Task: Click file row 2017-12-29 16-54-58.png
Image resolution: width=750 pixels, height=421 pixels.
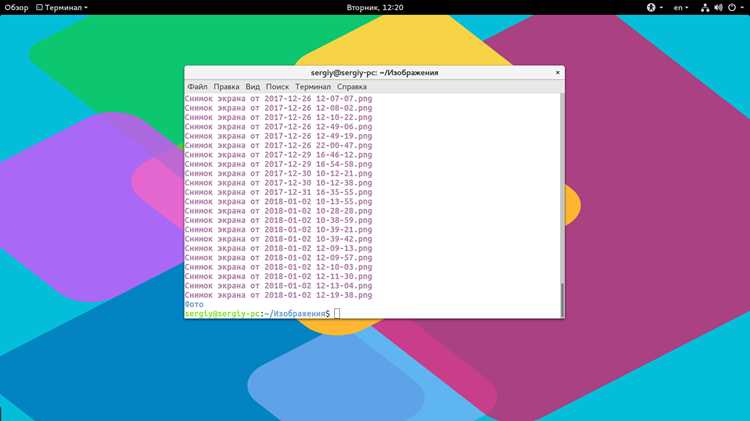Action: (278, 164)
